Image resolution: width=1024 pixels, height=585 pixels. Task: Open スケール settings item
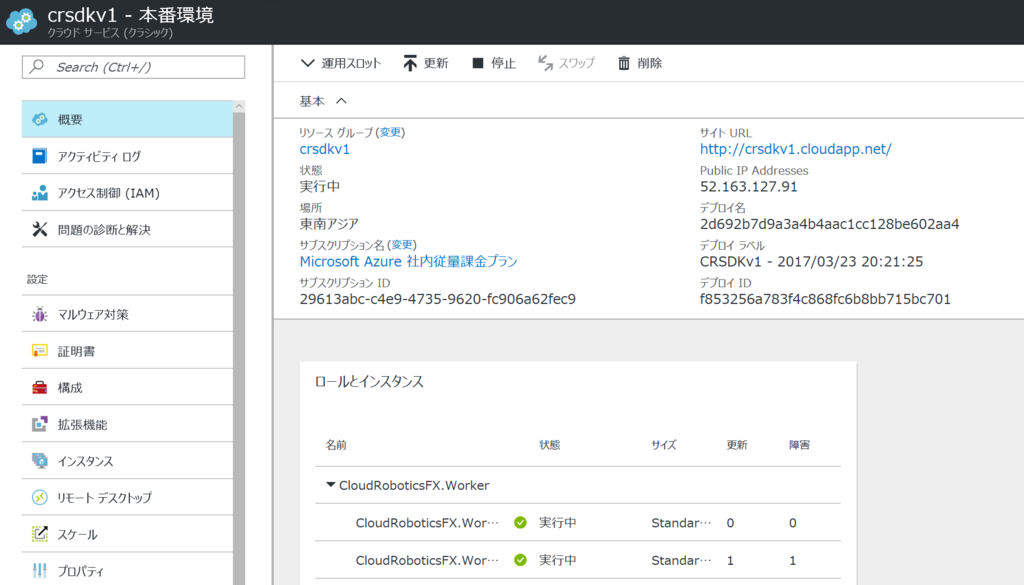click(x=127, y=534)
